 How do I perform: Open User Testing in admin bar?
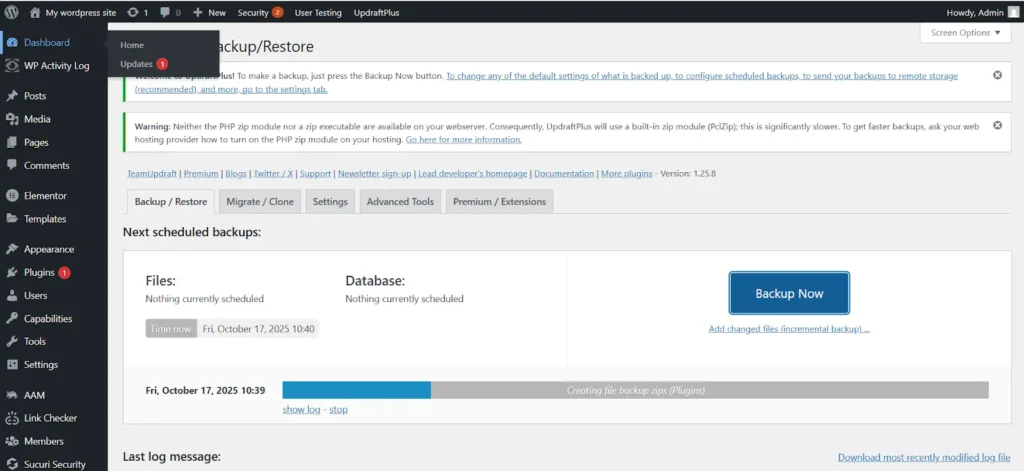318,12
